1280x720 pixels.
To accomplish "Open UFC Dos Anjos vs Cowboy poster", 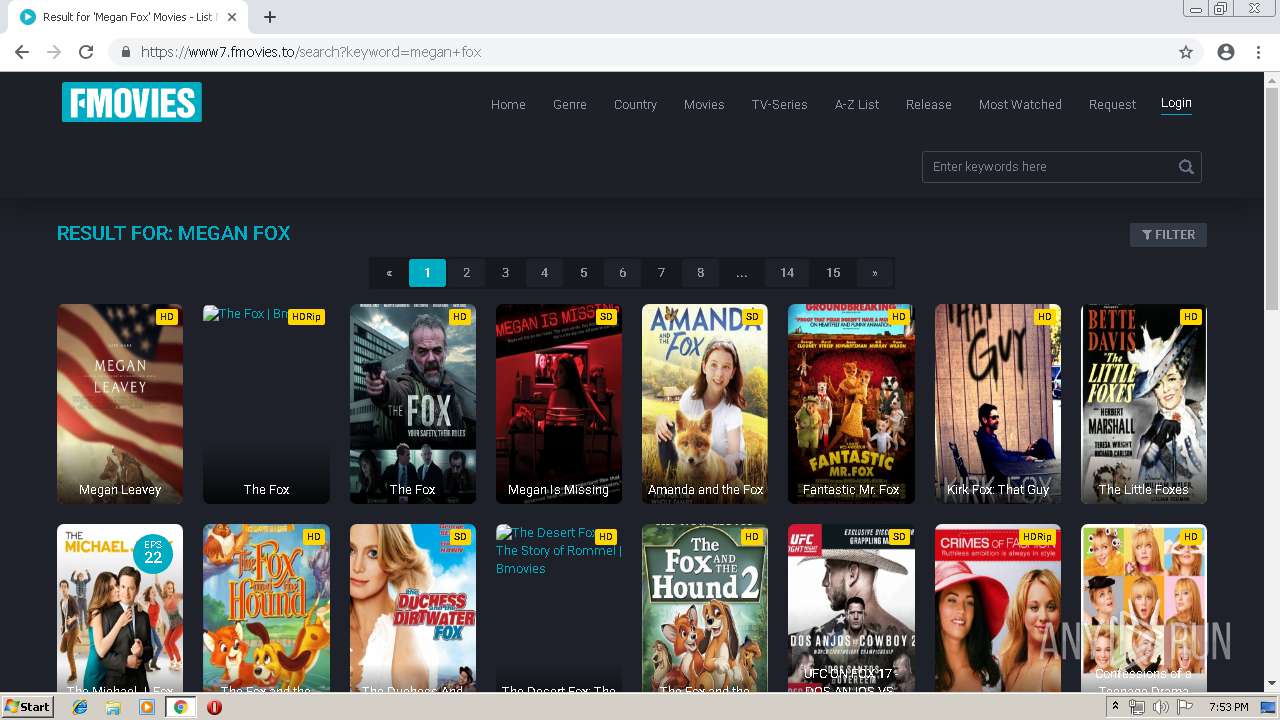I will [851, 608].
